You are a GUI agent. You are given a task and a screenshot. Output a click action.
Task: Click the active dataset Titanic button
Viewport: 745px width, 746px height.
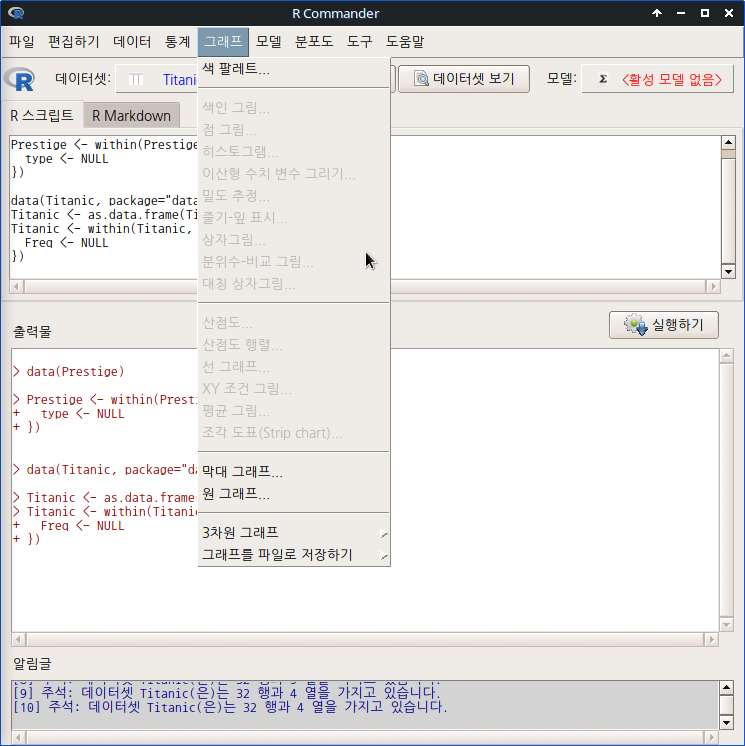click(157, 79)
